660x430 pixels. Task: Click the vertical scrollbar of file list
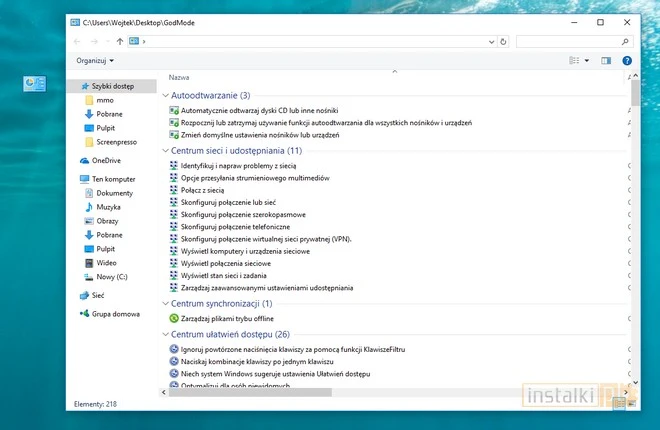(635, 230)
